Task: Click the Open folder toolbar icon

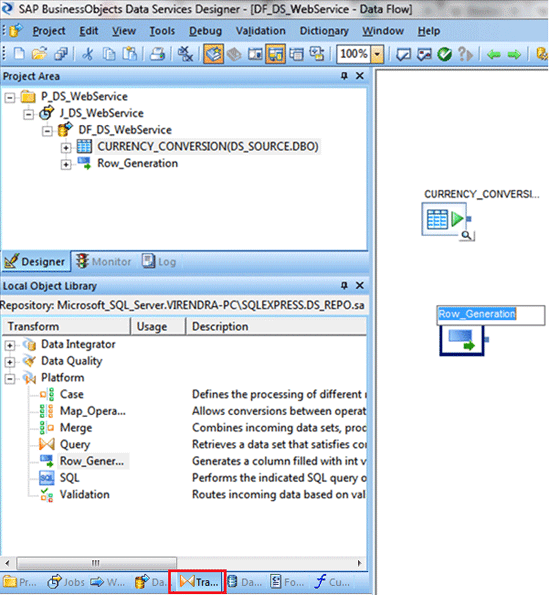Action: [x=39, y=54]
